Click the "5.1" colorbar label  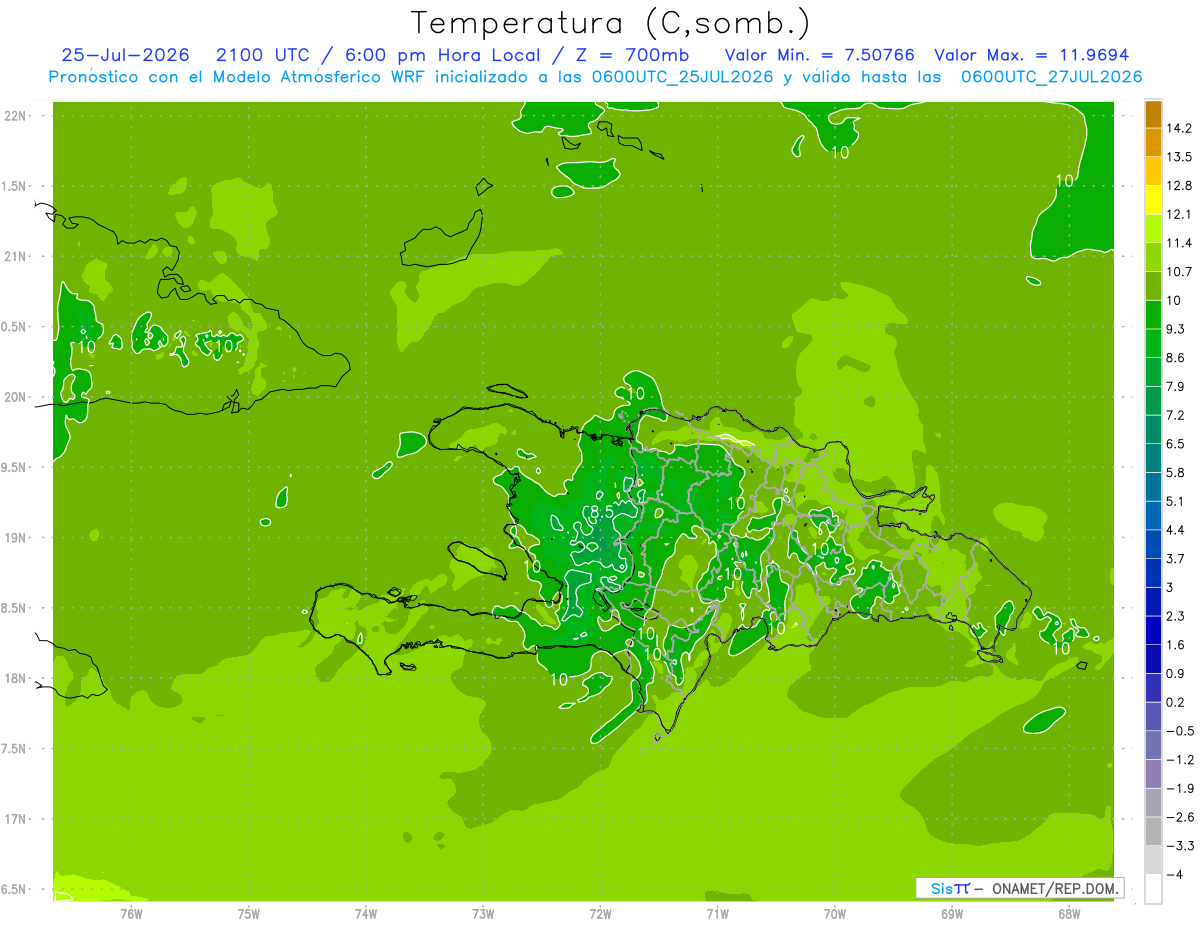click(x=1175, y=501)
